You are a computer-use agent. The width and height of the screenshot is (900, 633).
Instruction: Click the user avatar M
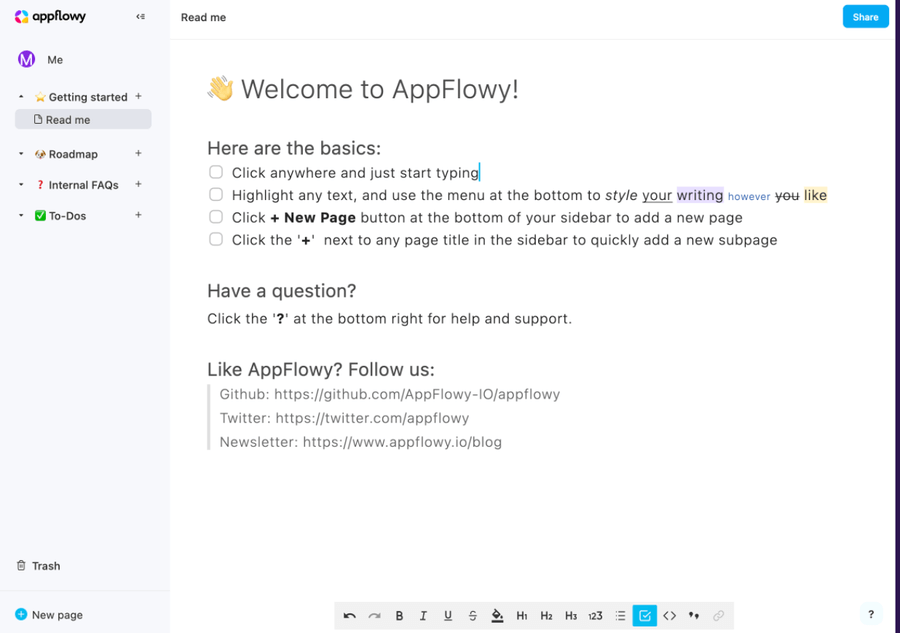point(26,59)
